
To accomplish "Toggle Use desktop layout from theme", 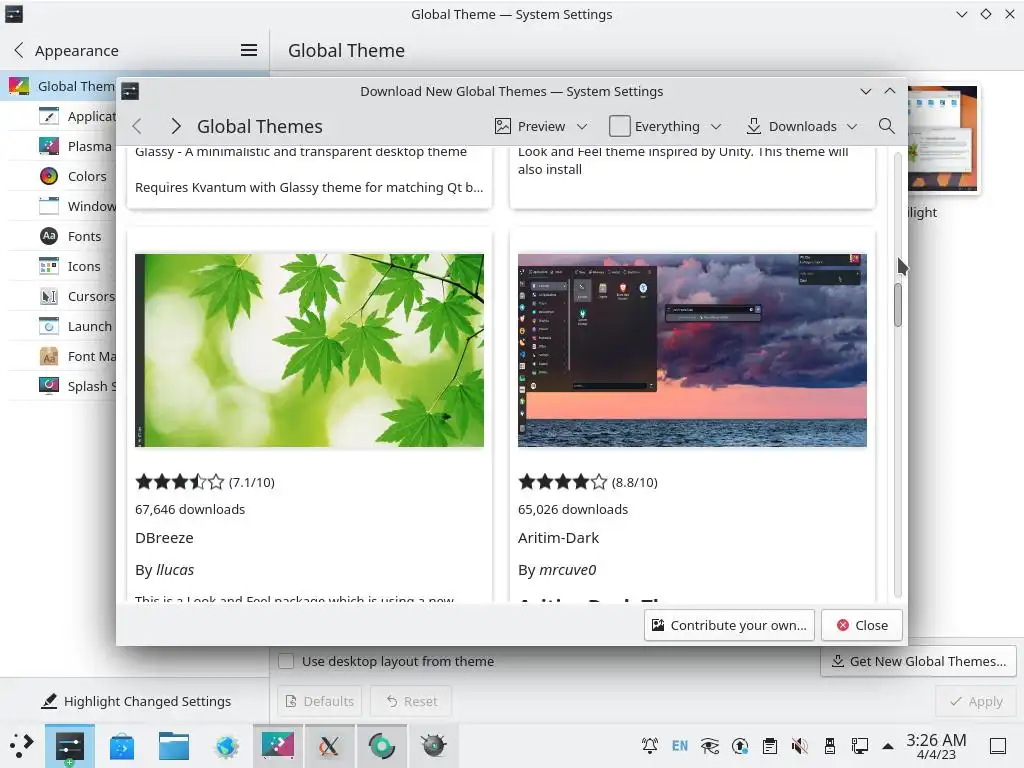I will (x=286, y=662).
